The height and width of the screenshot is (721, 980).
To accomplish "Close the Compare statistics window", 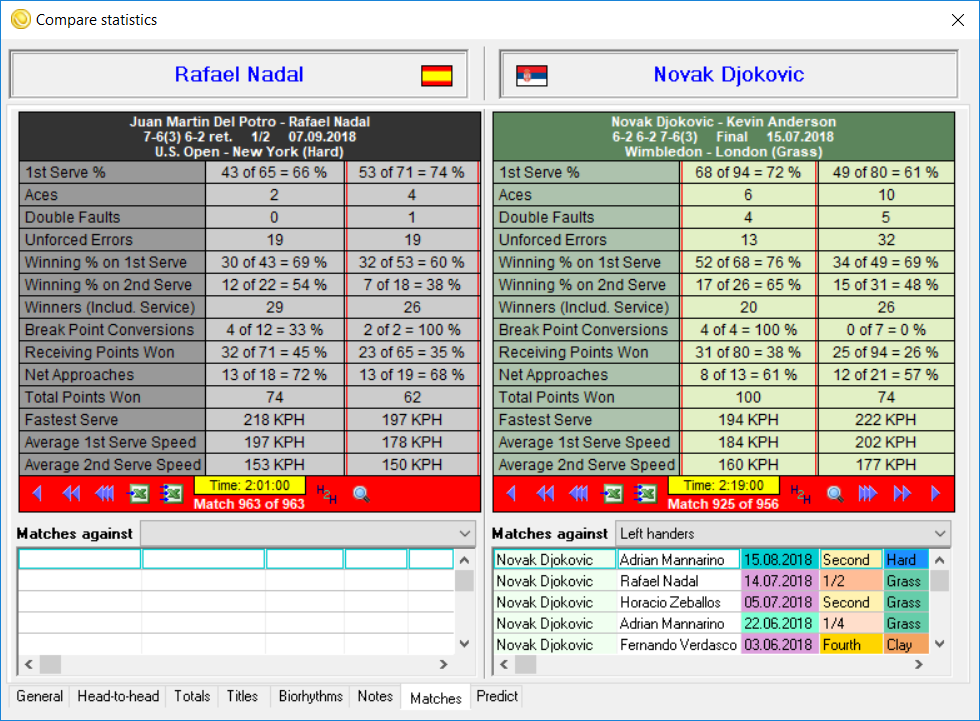I will pyautogui.click(x=958, y=20).
